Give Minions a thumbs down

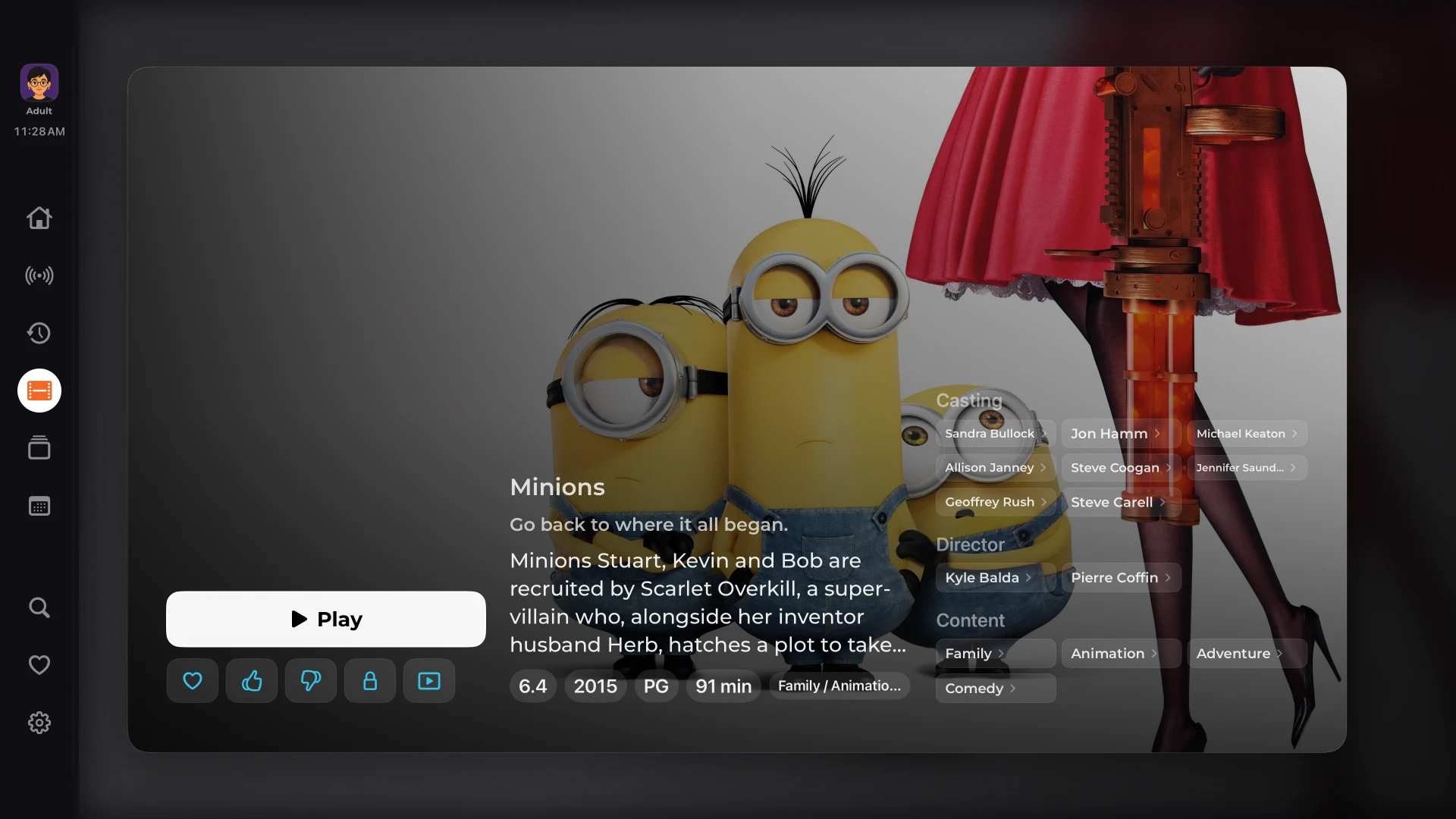click(311, 681)
